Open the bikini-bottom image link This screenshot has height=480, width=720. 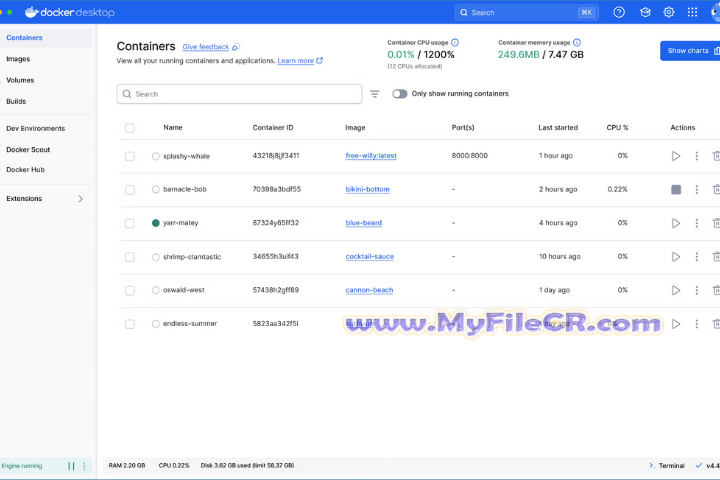367,189
